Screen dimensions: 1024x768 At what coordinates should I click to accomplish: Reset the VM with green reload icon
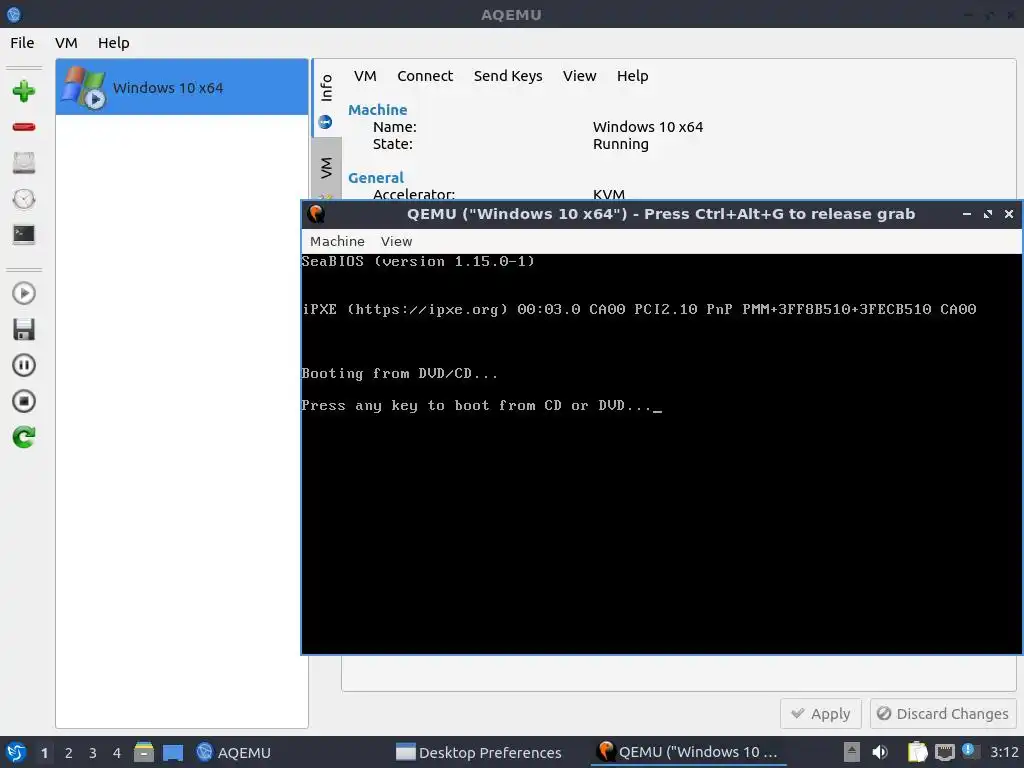[24, 437]
